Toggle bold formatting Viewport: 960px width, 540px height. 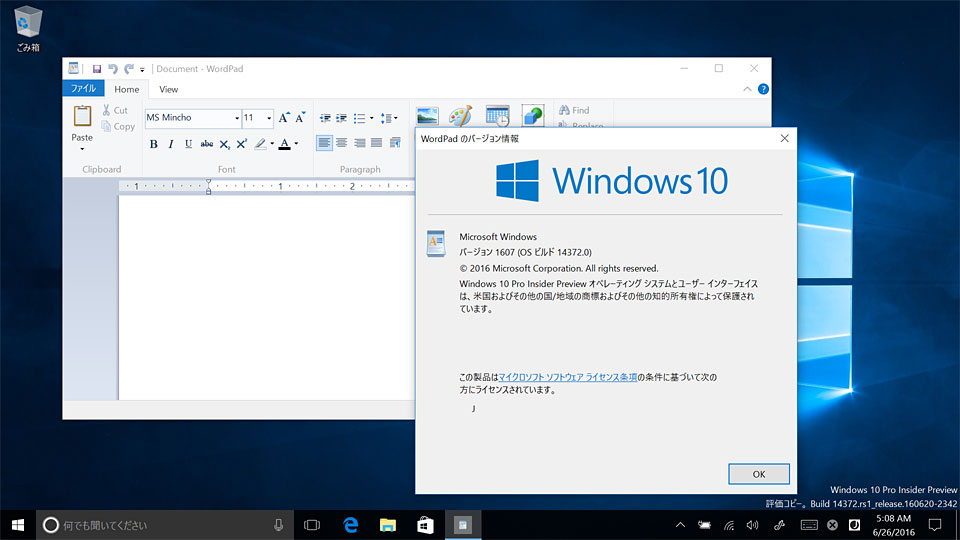(x=154, y=144)
